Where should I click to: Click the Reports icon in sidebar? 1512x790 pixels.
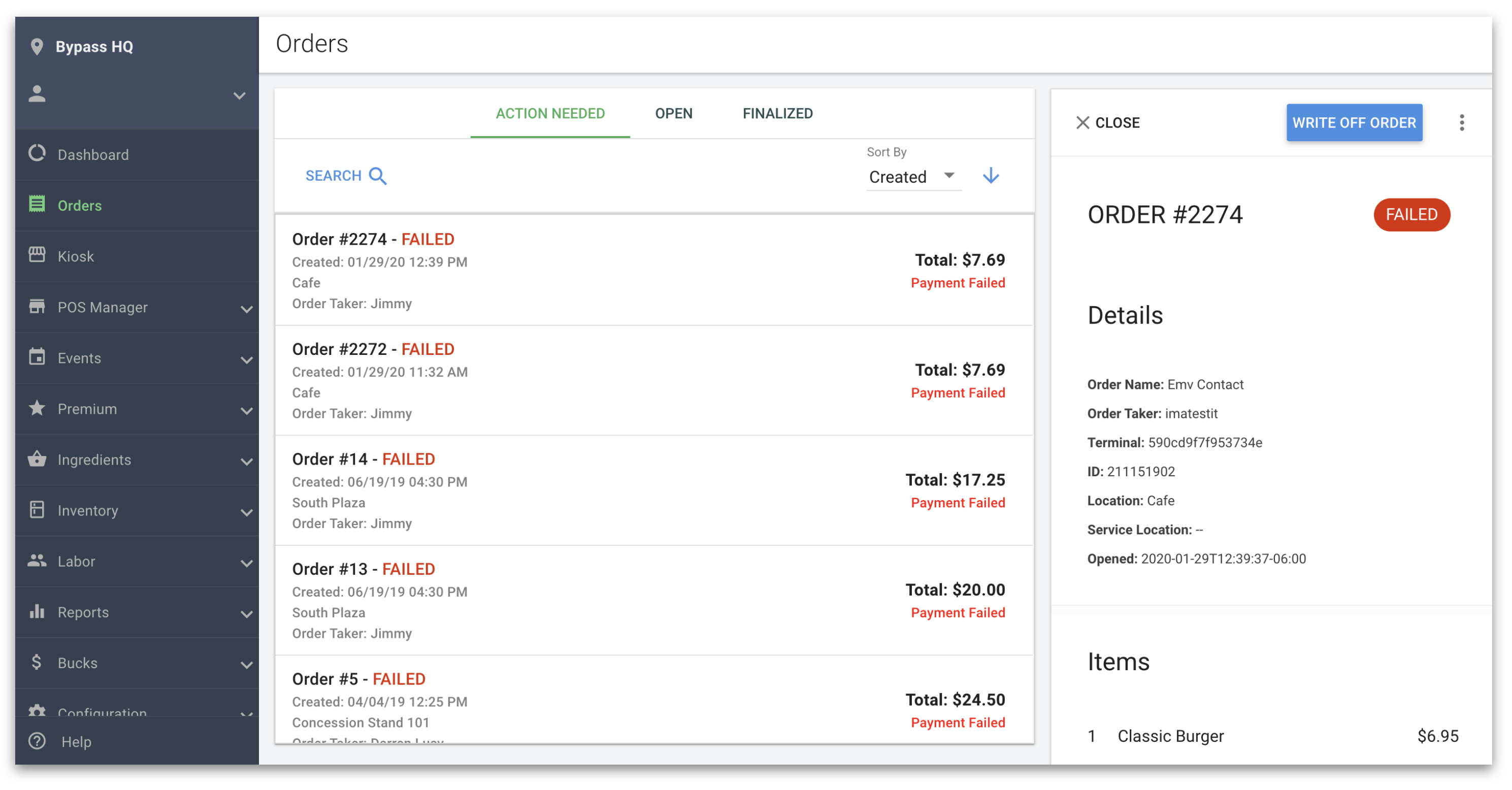click(x=38, y=611)
